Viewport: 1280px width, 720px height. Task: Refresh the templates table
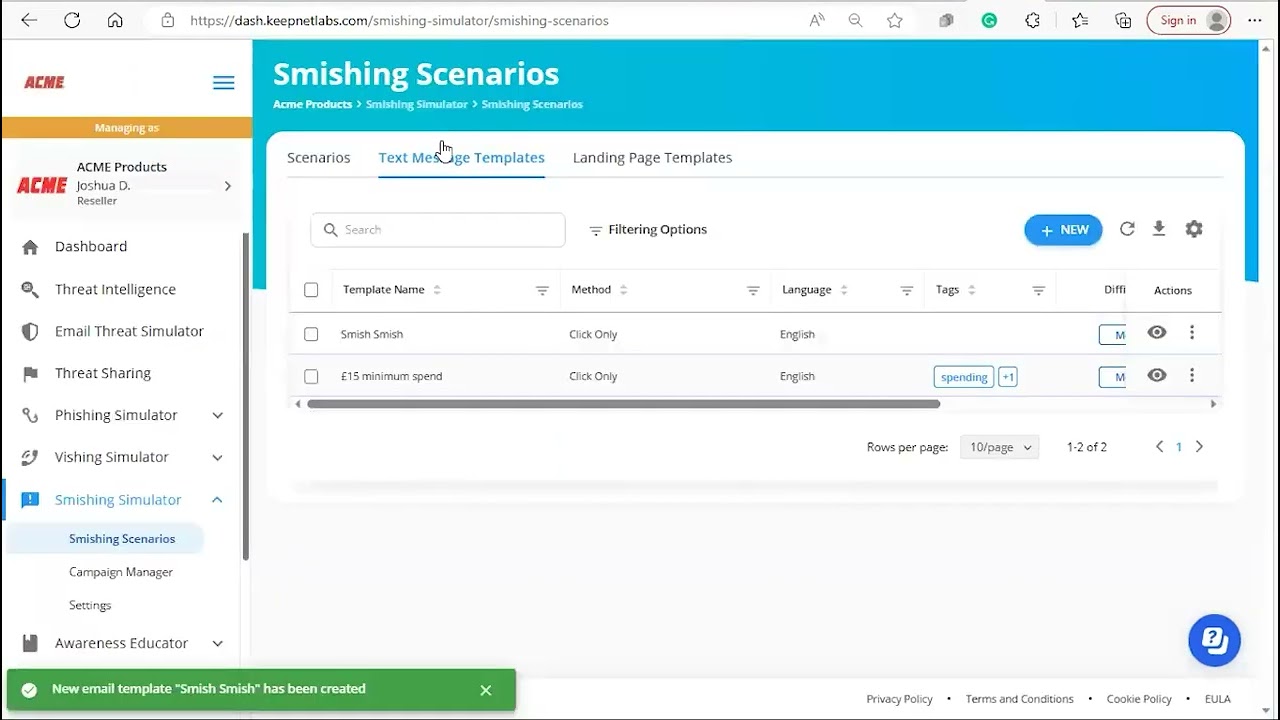pyautogui.click(x=1127, y=229)
